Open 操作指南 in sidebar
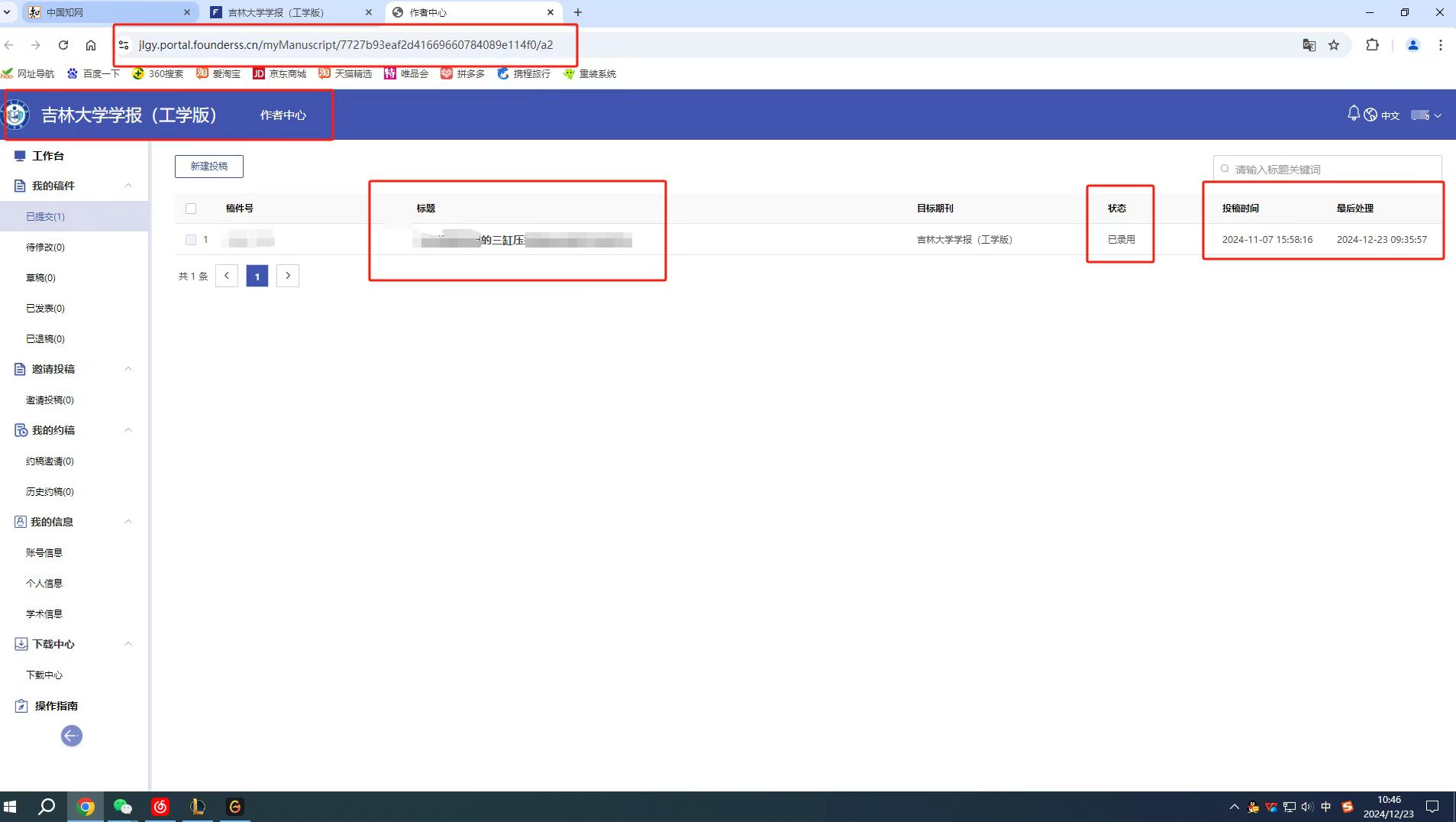The height and width of the screenshot is (822, 1456). [x=56, y=706]
